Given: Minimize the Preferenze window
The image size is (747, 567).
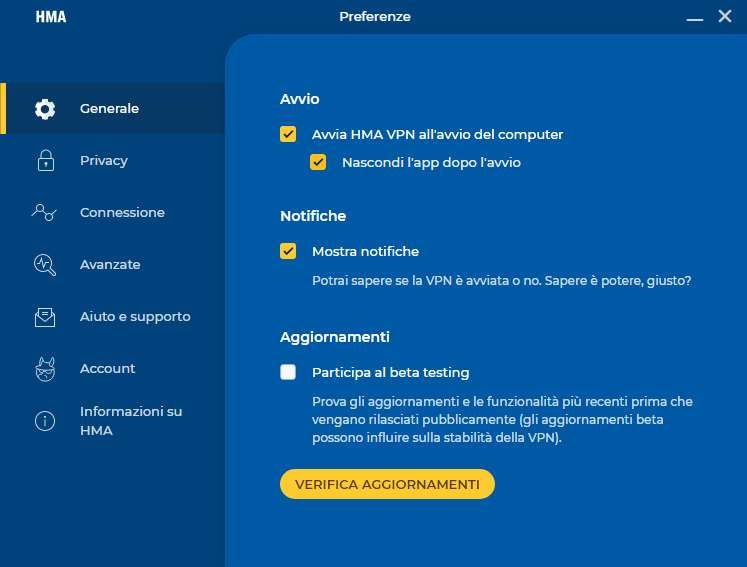Looking at the screenshot, I should (x=695, y=18).
